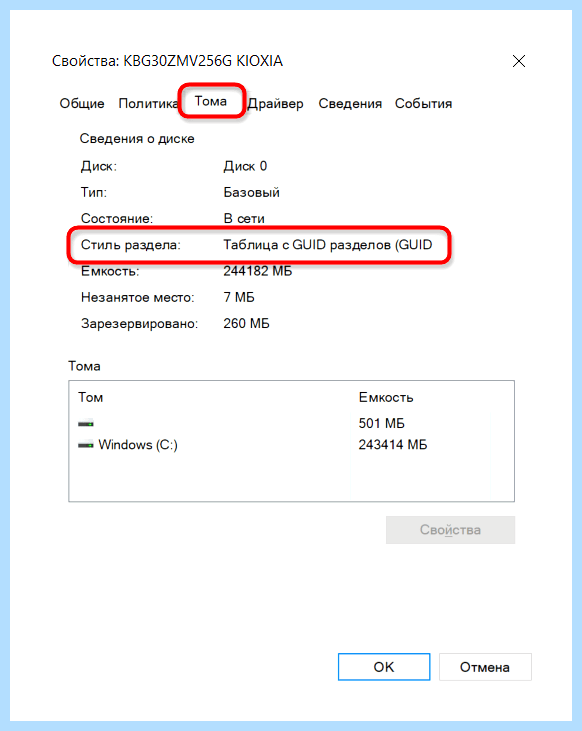Image resolution: width=582 pixels, height=731 pixels.
Task: Click the Незанятое место label
Action: click(x=138, y=297)
